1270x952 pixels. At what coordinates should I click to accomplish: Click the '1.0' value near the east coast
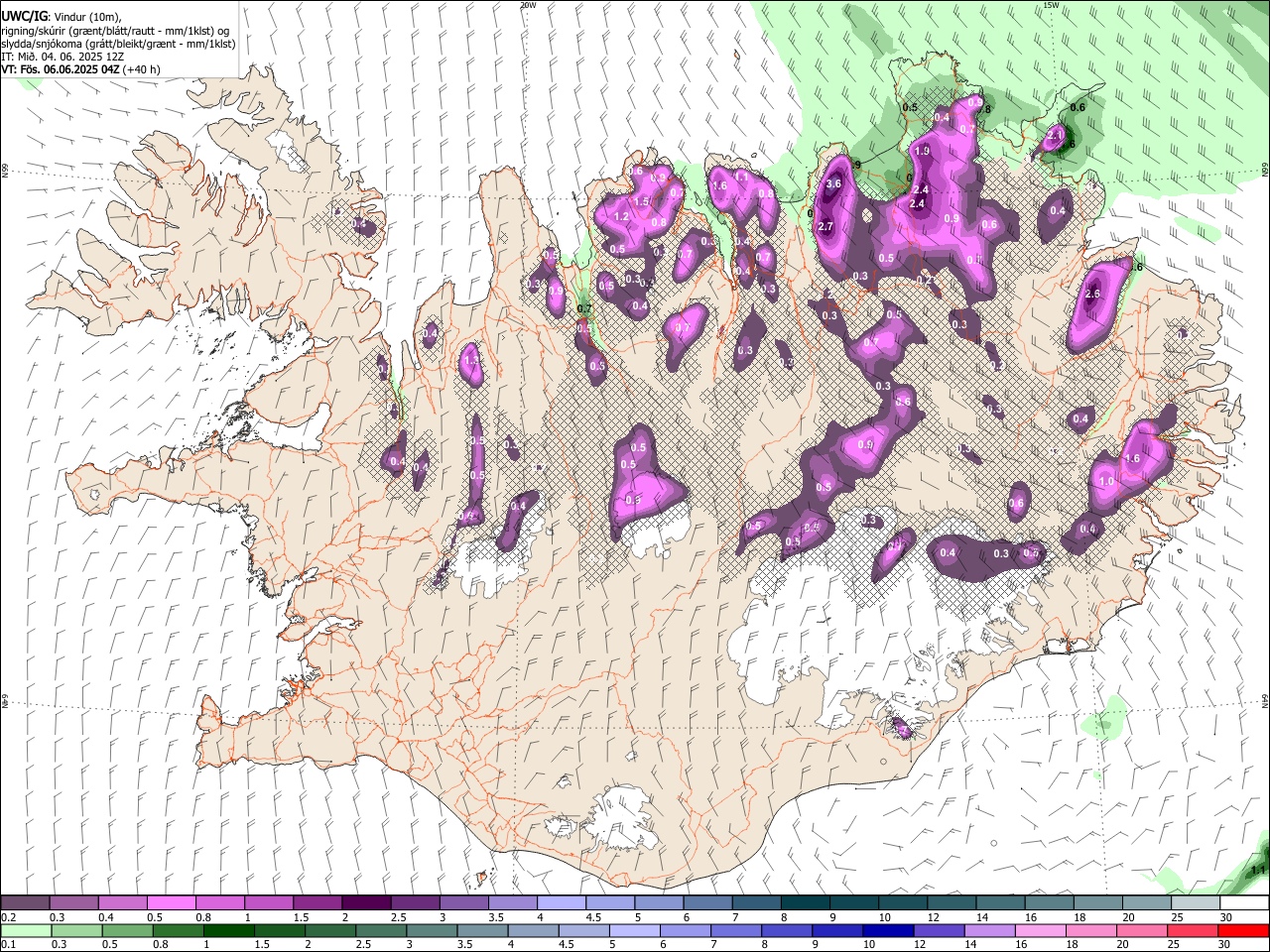pyautogui.click(x=1107, y=481)
